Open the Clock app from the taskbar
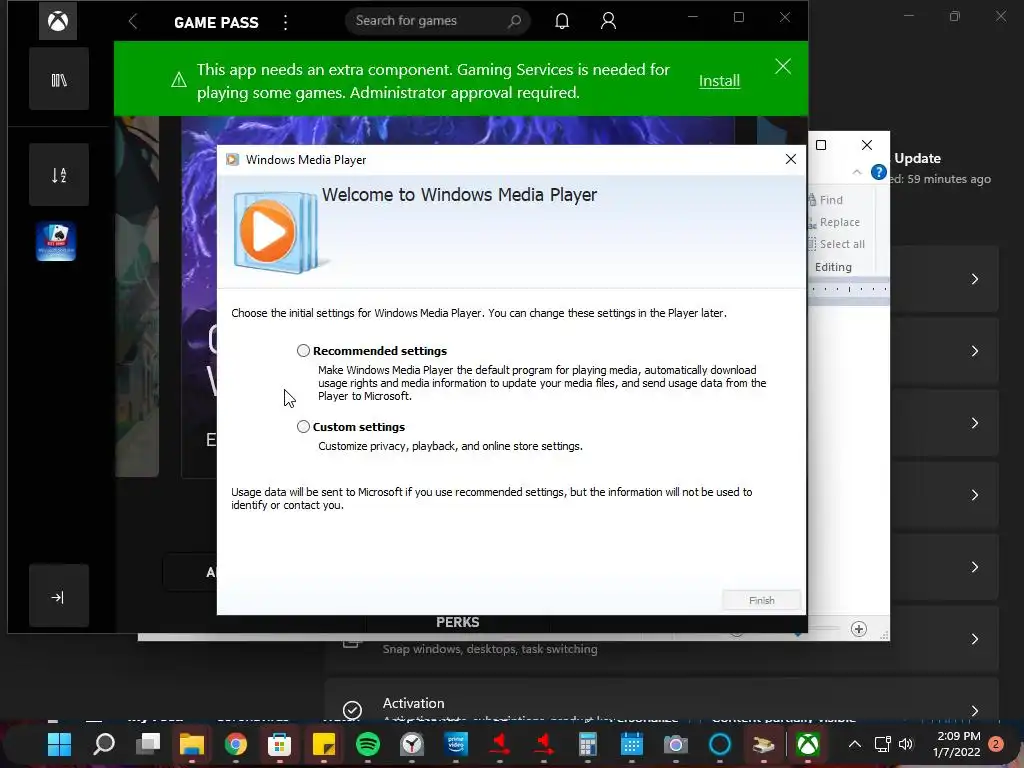Image resolution: width=1024 pixels, height=768 pixels. 412,744
